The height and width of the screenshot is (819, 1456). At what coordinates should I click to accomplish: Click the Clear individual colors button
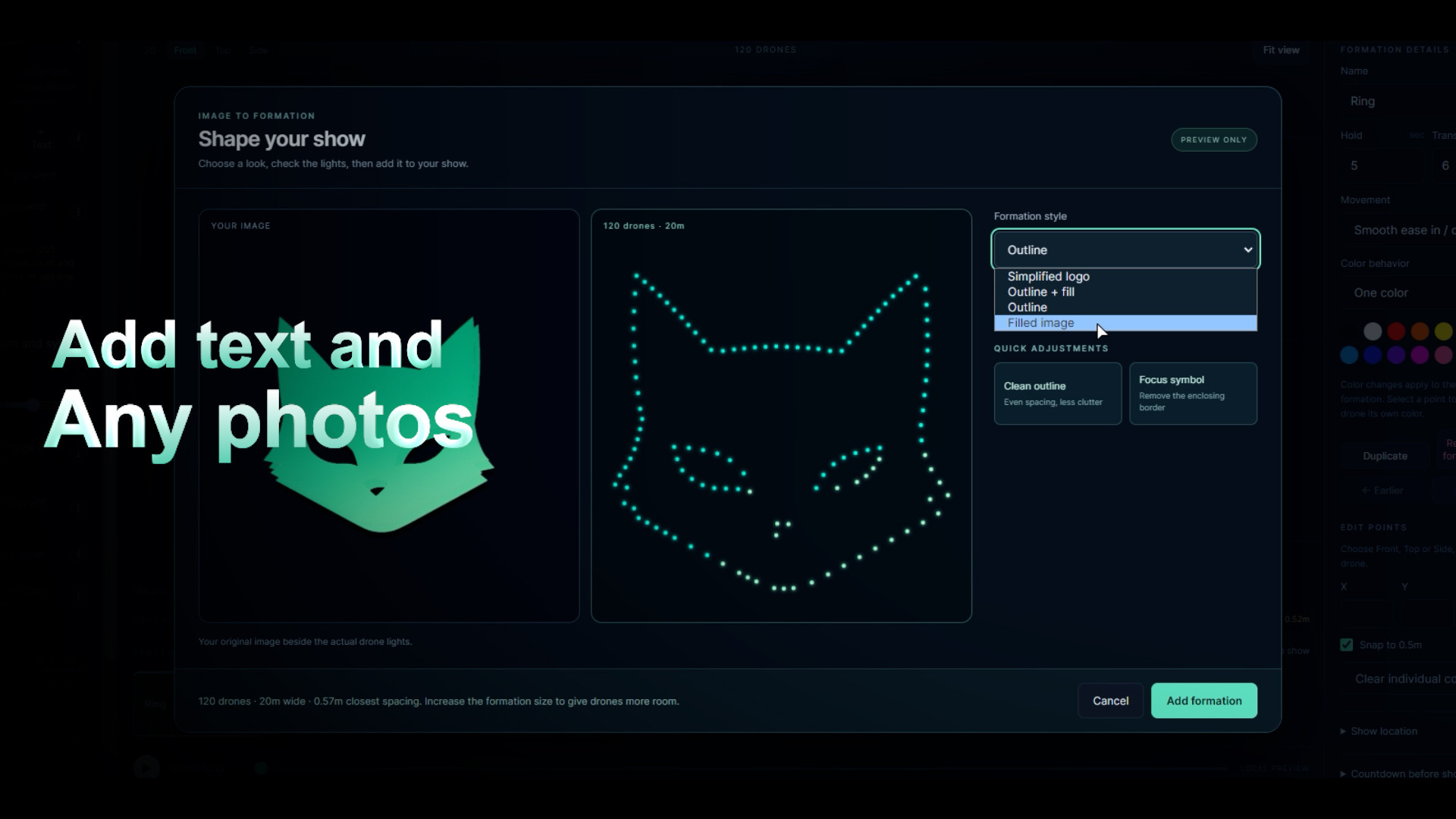(x=1399, y=679)
